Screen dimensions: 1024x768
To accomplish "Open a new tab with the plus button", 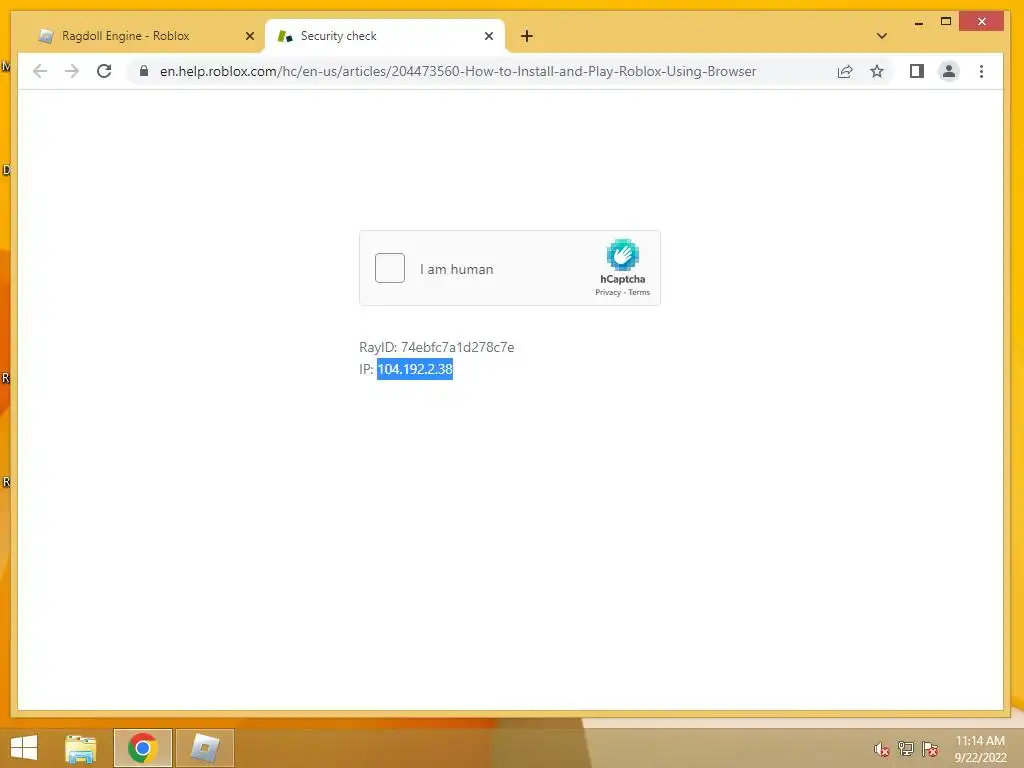I will pyautogui.click(x=527, y=36).
